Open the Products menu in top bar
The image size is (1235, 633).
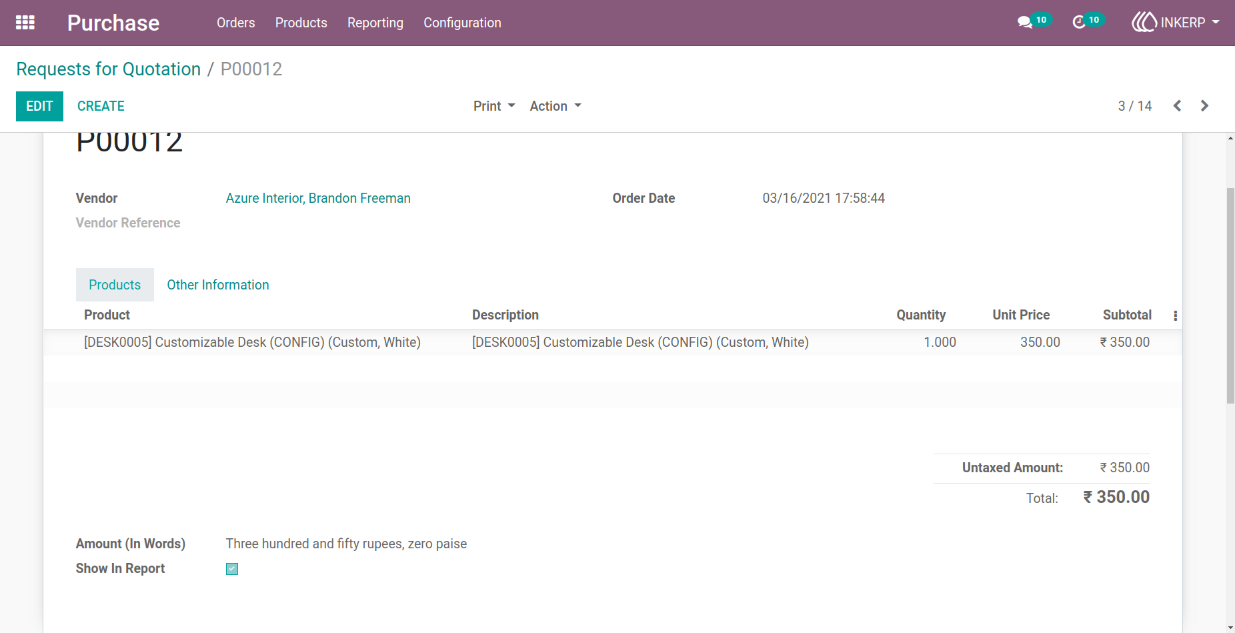tap(301, 22)
